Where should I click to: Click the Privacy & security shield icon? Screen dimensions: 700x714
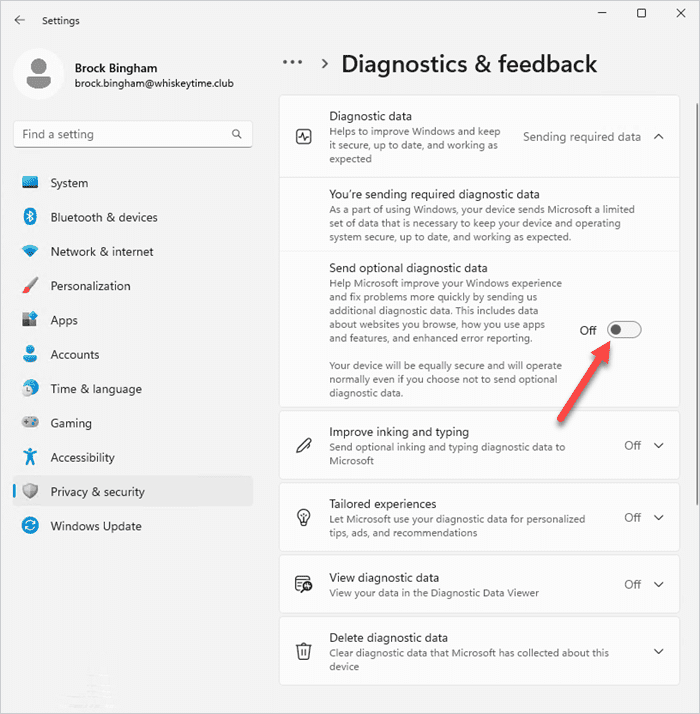tap(30, 491)
